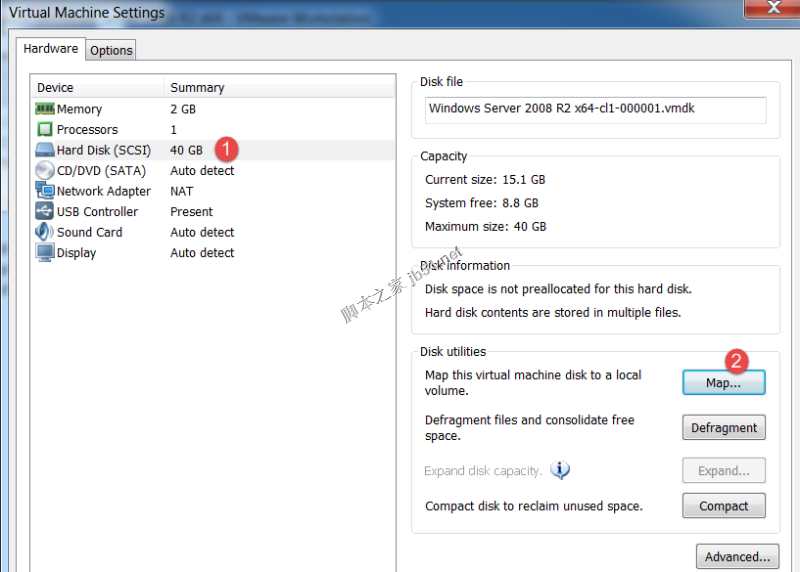Screen dimensions: 800x572
Task: Click the Display monitor icon
Action: [x=45, y=252]
